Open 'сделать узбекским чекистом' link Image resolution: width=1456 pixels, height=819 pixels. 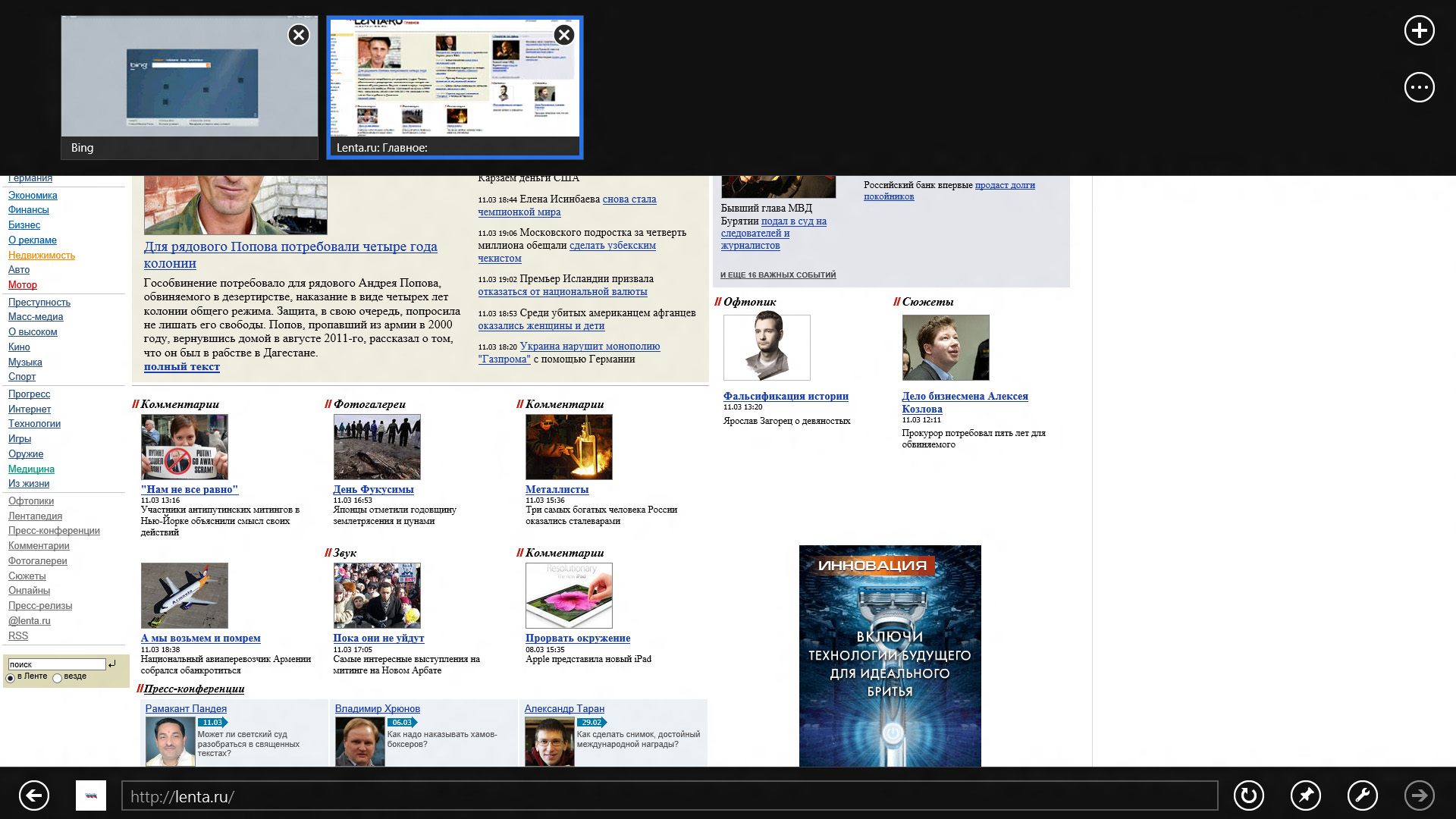pos(567,252)
